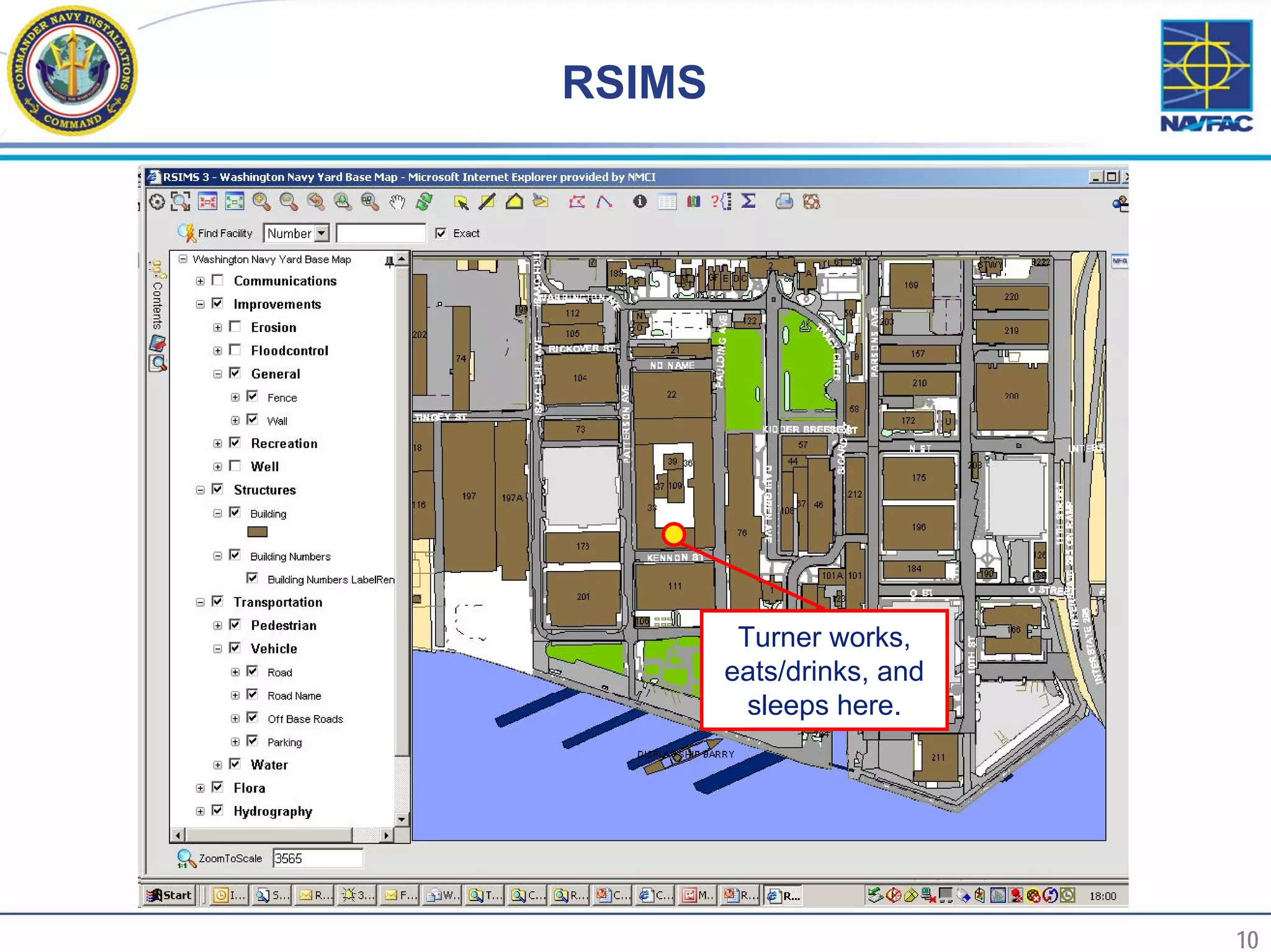Select the Transportation tree item

277,602
